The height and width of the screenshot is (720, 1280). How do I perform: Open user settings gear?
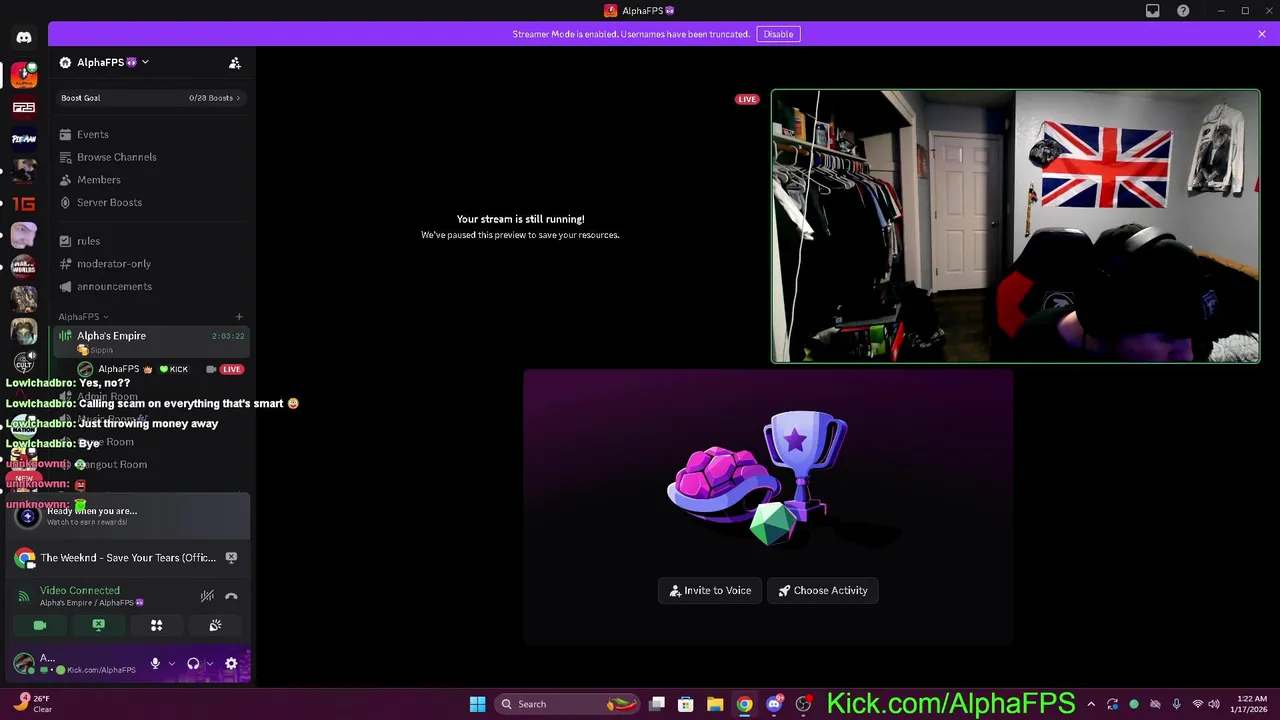231,664
